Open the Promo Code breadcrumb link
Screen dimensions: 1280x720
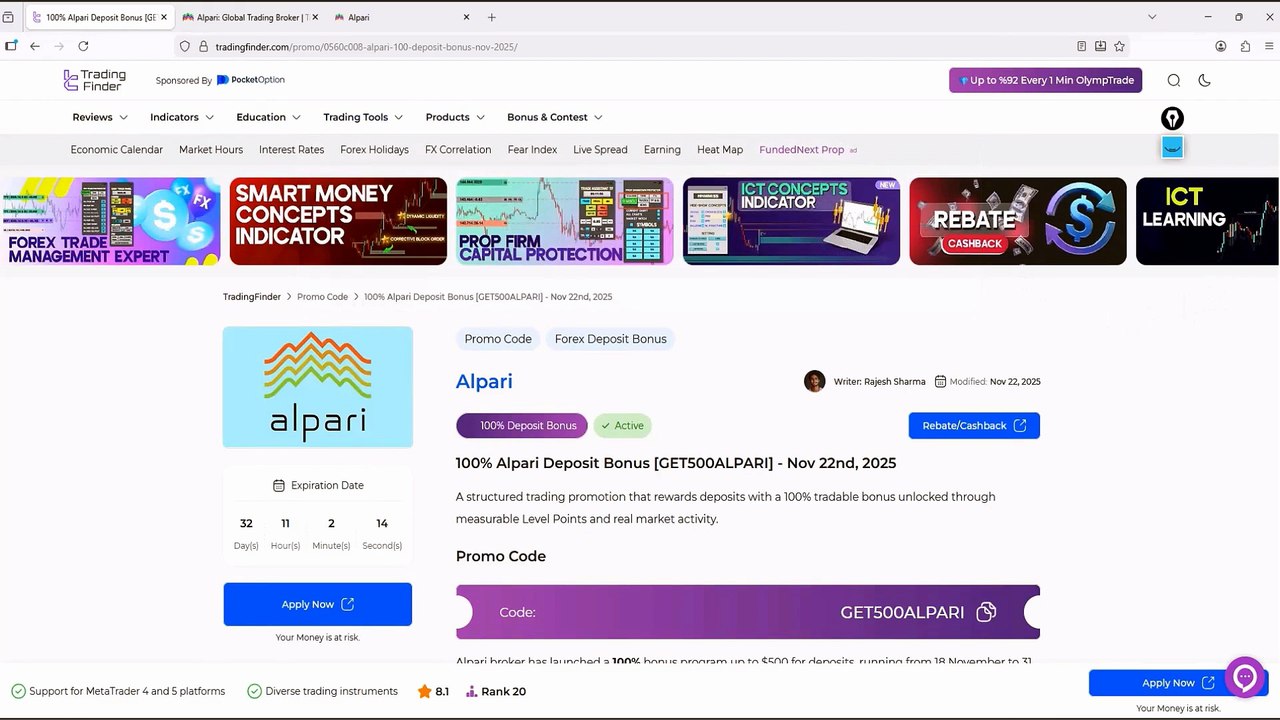click(322, 297)
